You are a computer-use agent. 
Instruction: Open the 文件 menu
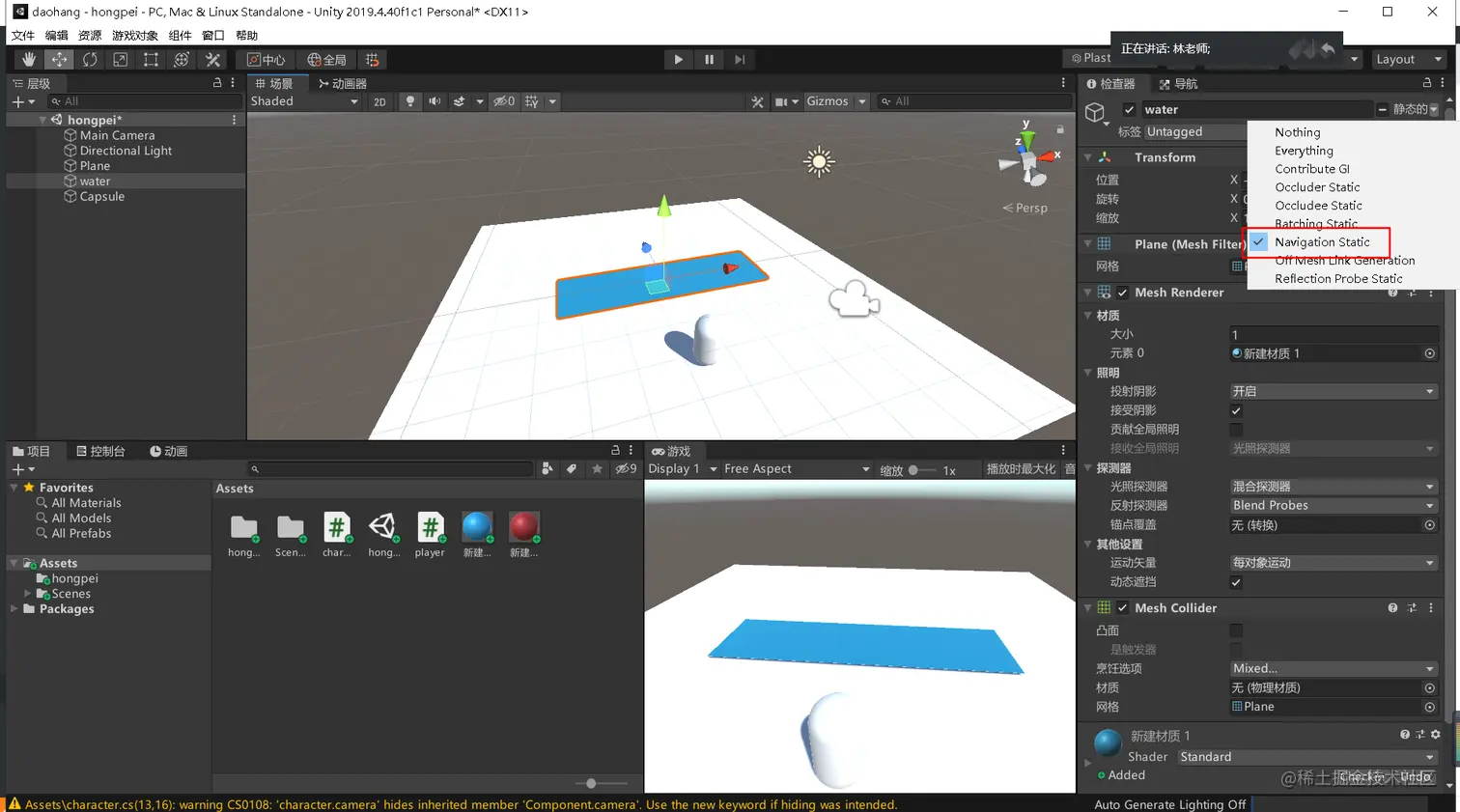coord(23,36)
